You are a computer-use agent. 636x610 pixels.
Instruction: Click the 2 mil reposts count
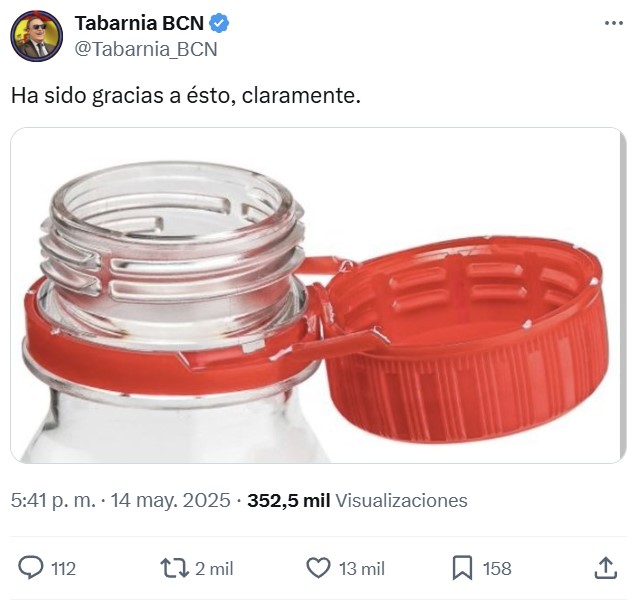214,569
